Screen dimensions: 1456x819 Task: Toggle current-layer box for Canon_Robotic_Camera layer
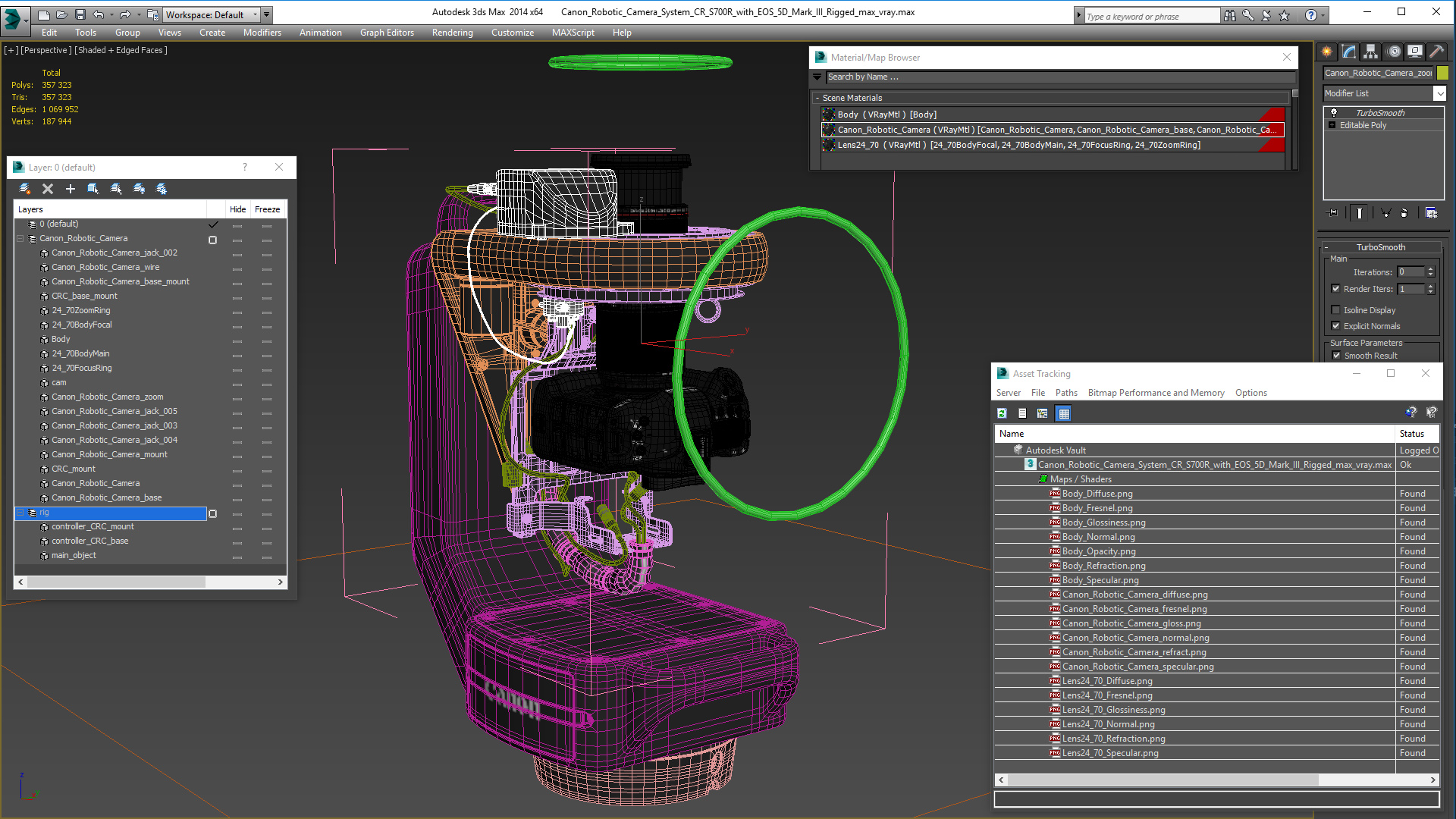point(212,240)
